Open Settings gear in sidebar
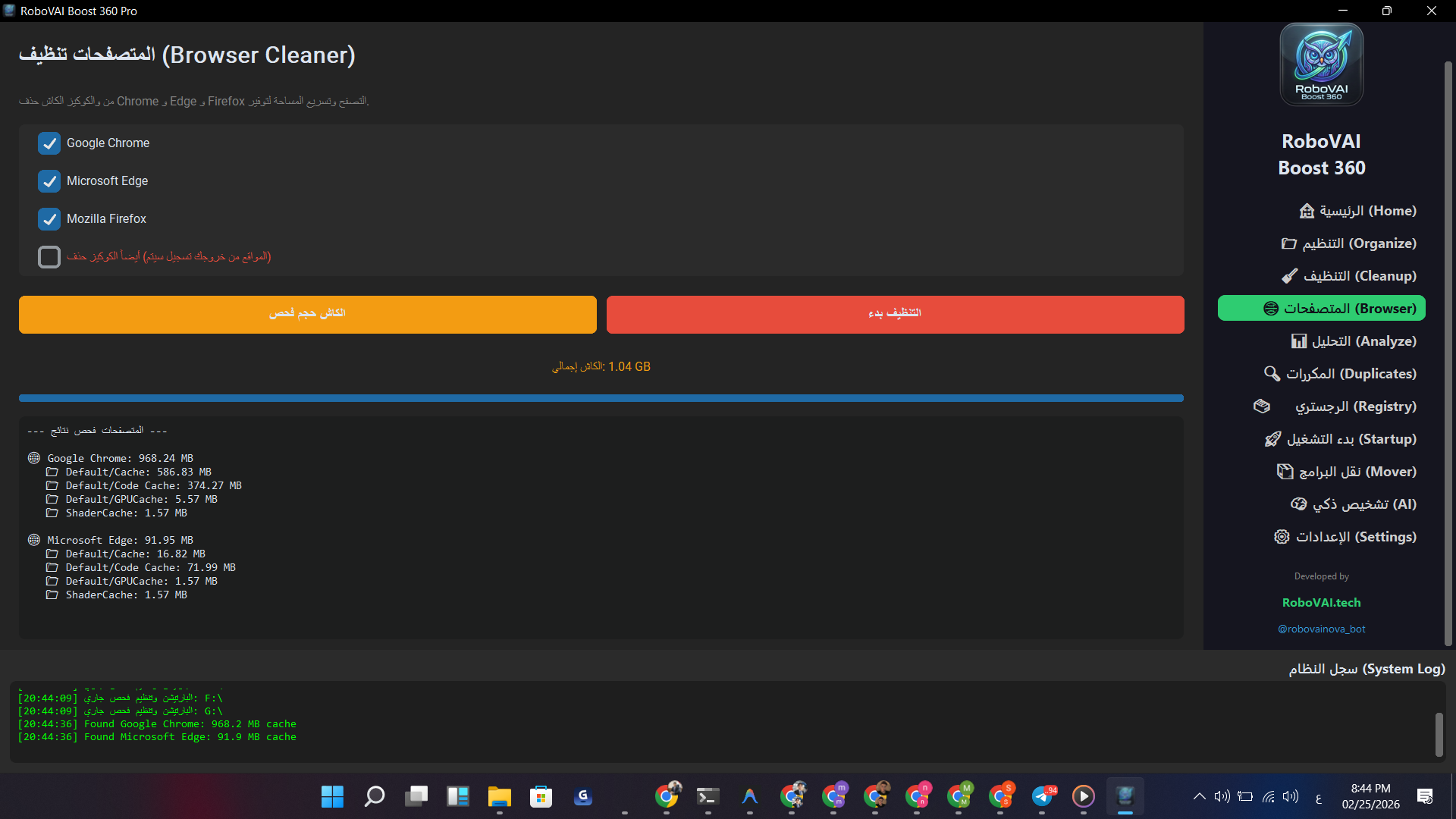The height and width of the screenshot is (819, 1456). [1282, 537]
